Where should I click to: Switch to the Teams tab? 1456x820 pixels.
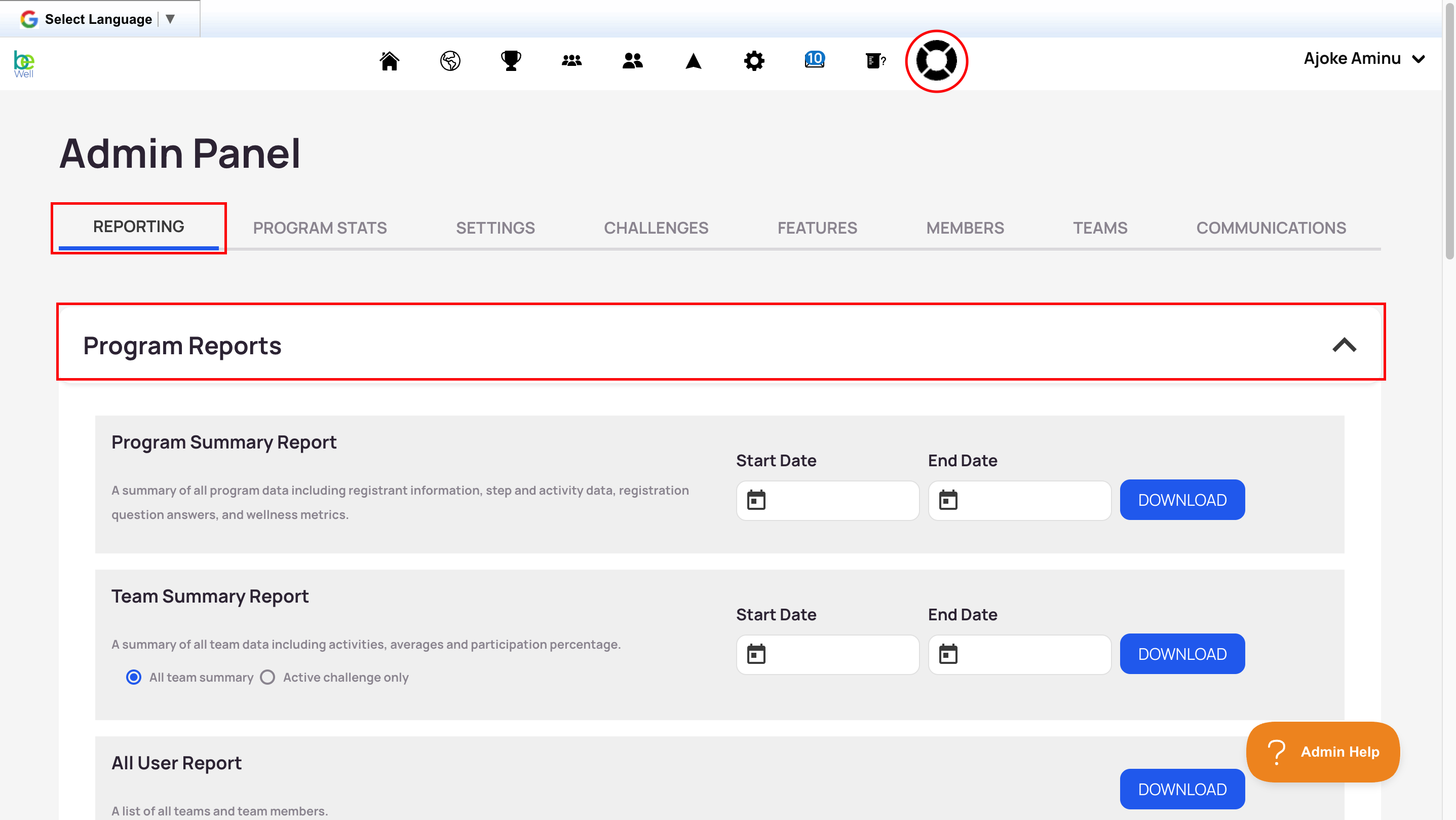(1100, 228)
